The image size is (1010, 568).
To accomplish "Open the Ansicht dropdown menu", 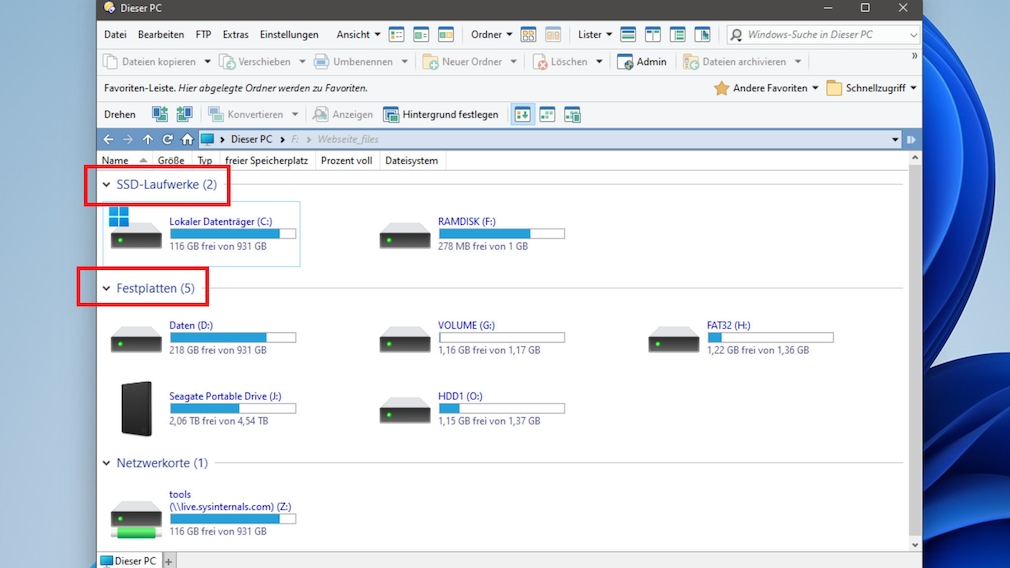I will [x=358, y=35].
